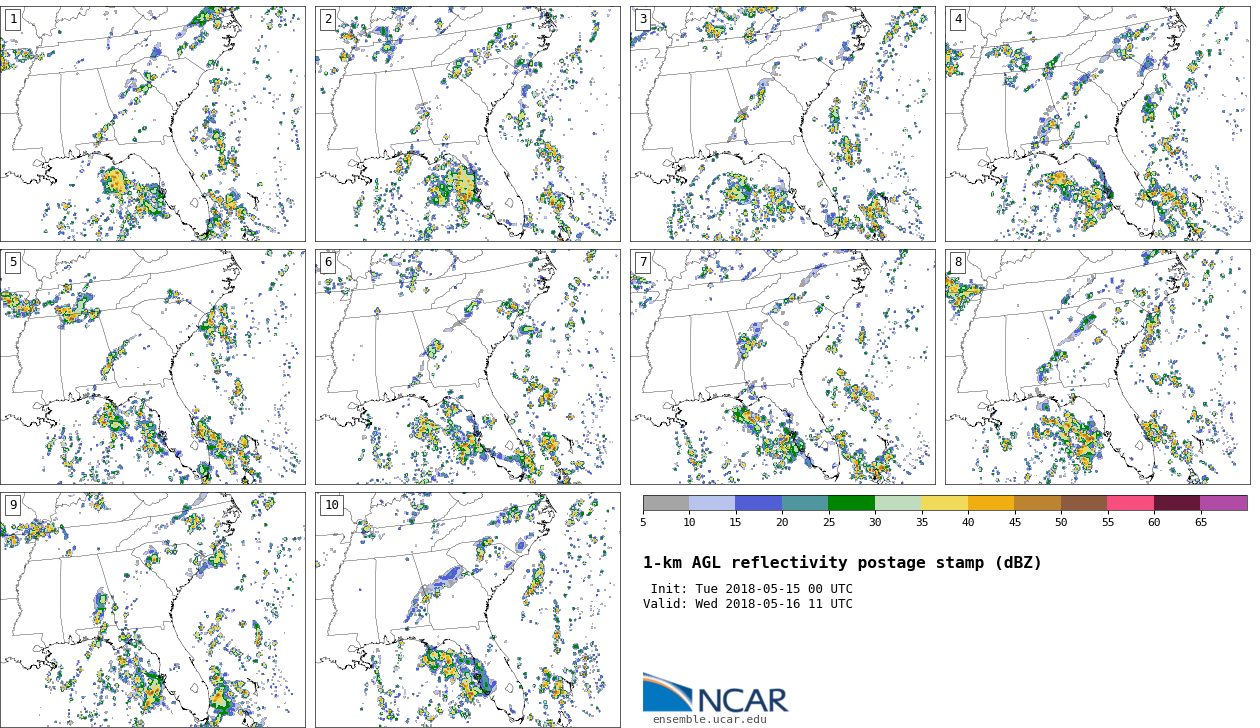View ensemble member 9 map panel
Screen dimensions: 1260x728
point(152,610)
